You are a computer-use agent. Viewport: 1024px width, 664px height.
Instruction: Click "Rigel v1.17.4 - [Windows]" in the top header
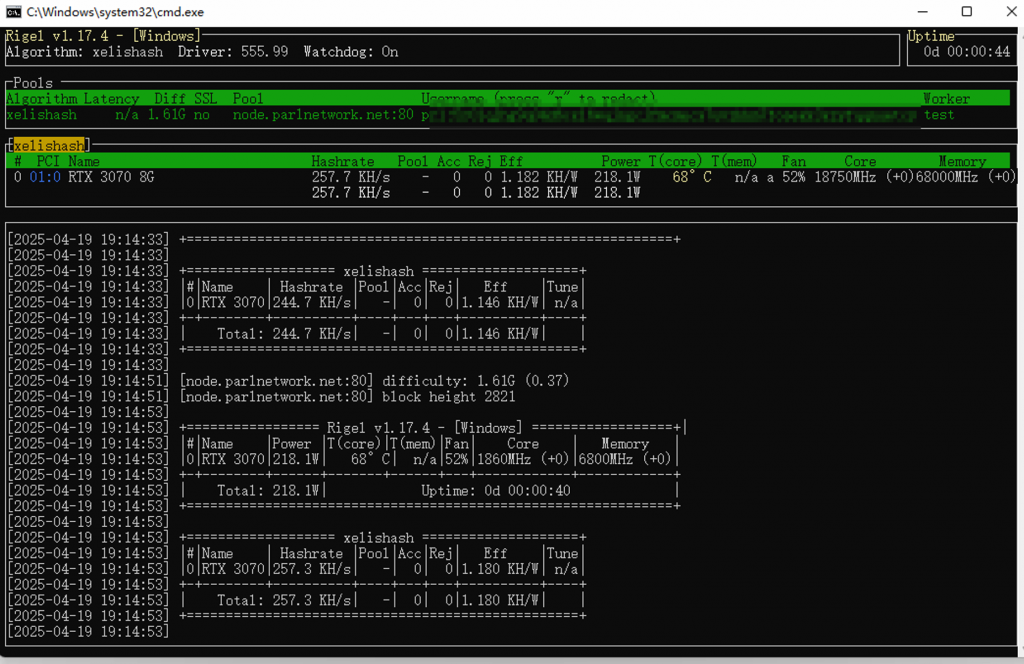(x=103, y=36)
